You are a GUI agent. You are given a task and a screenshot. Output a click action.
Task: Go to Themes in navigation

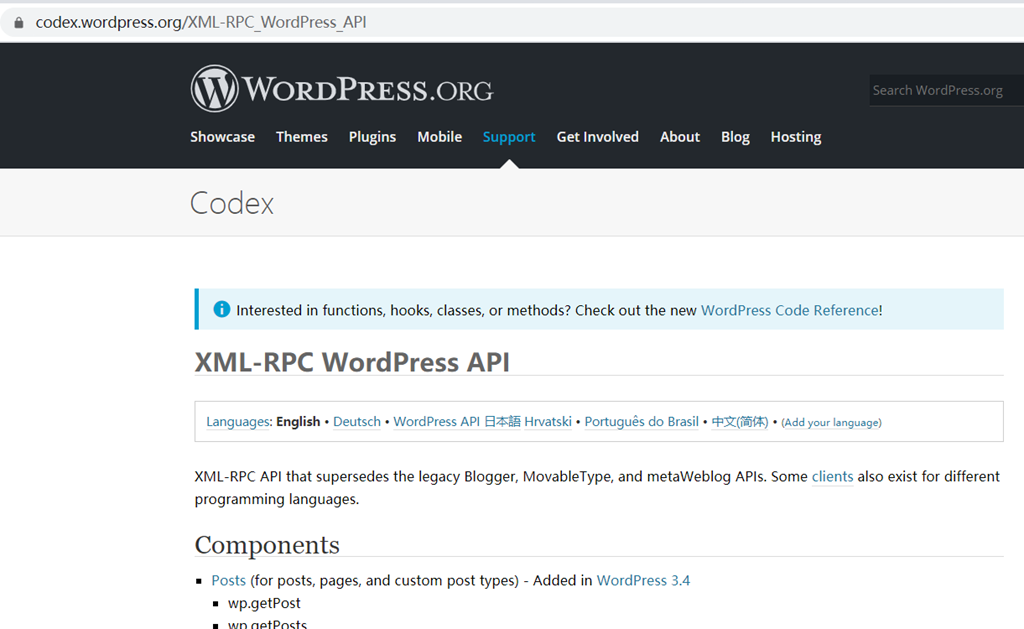(x=302, y=137)
